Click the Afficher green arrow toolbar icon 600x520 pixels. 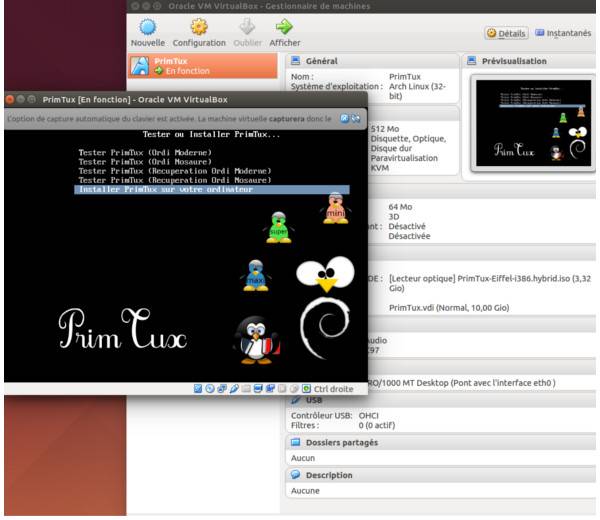(x=284, y=27)
